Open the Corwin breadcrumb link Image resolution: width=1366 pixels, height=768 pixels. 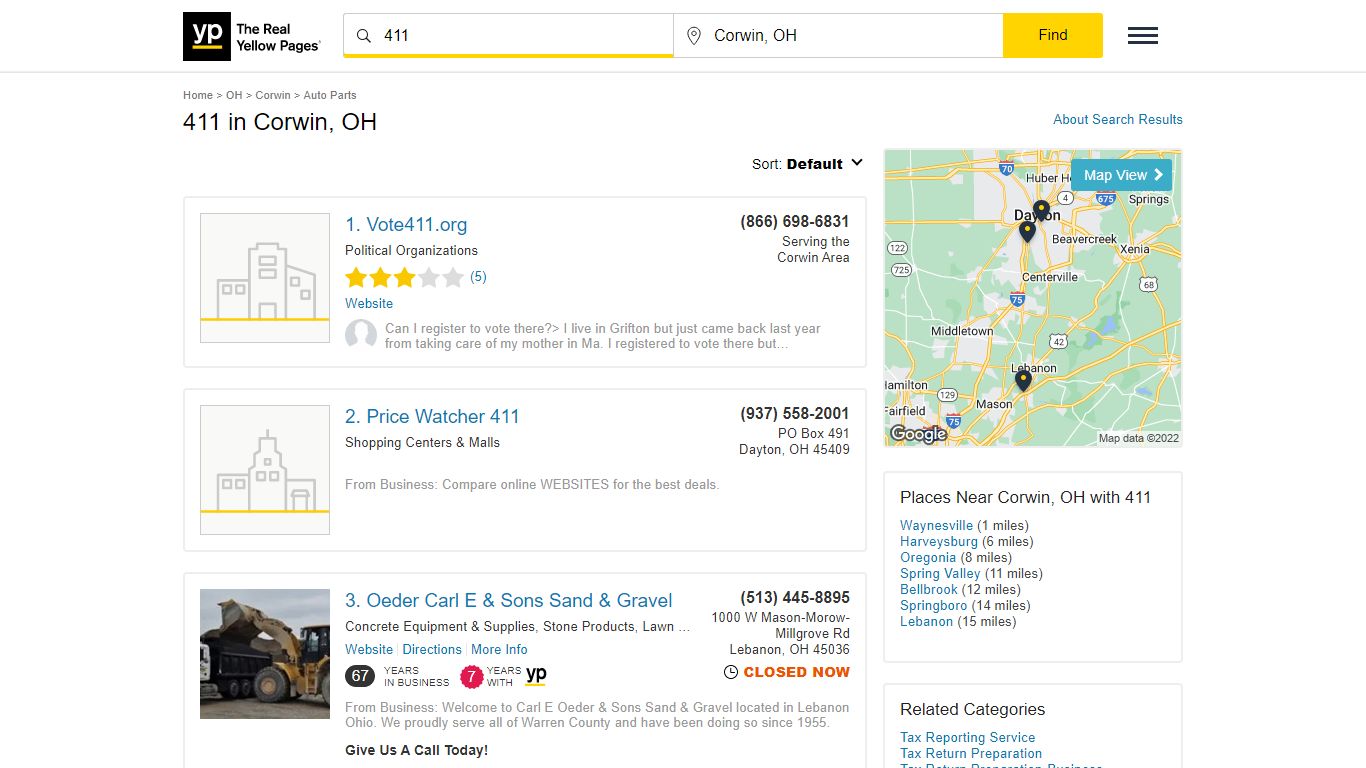coord(273,95)
